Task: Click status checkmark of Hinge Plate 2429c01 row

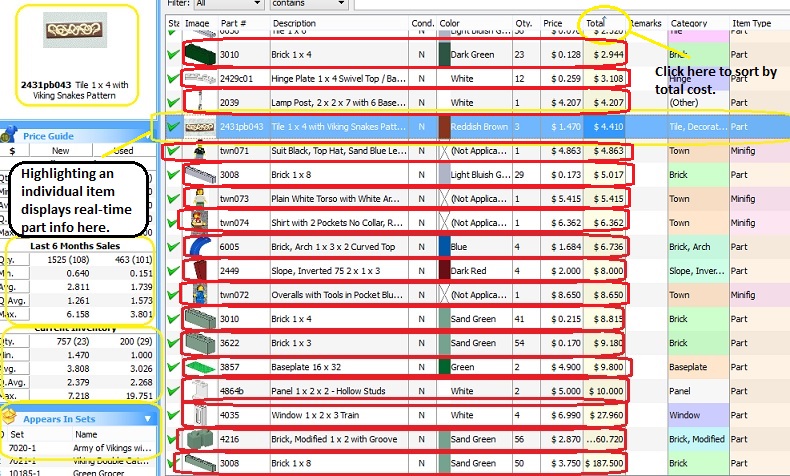Action: pyautogui.click(x=173, y=79)
